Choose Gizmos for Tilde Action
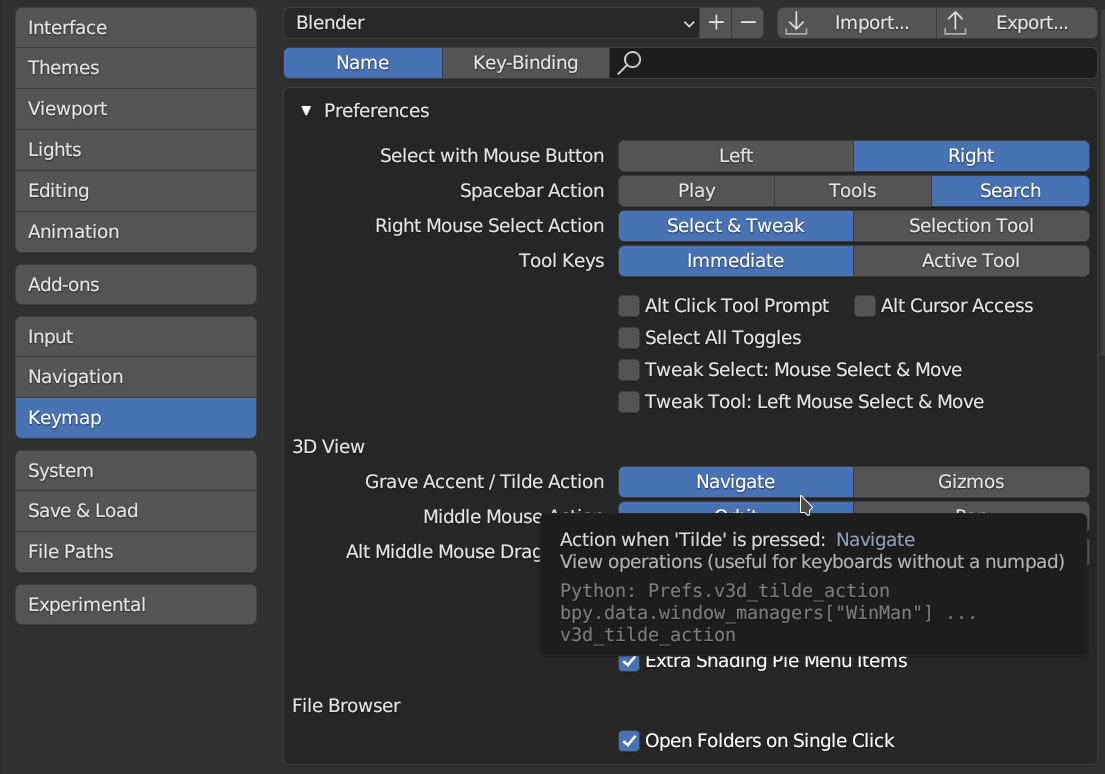Screen dimensions: 1105x774 click(x=970, y=482)
